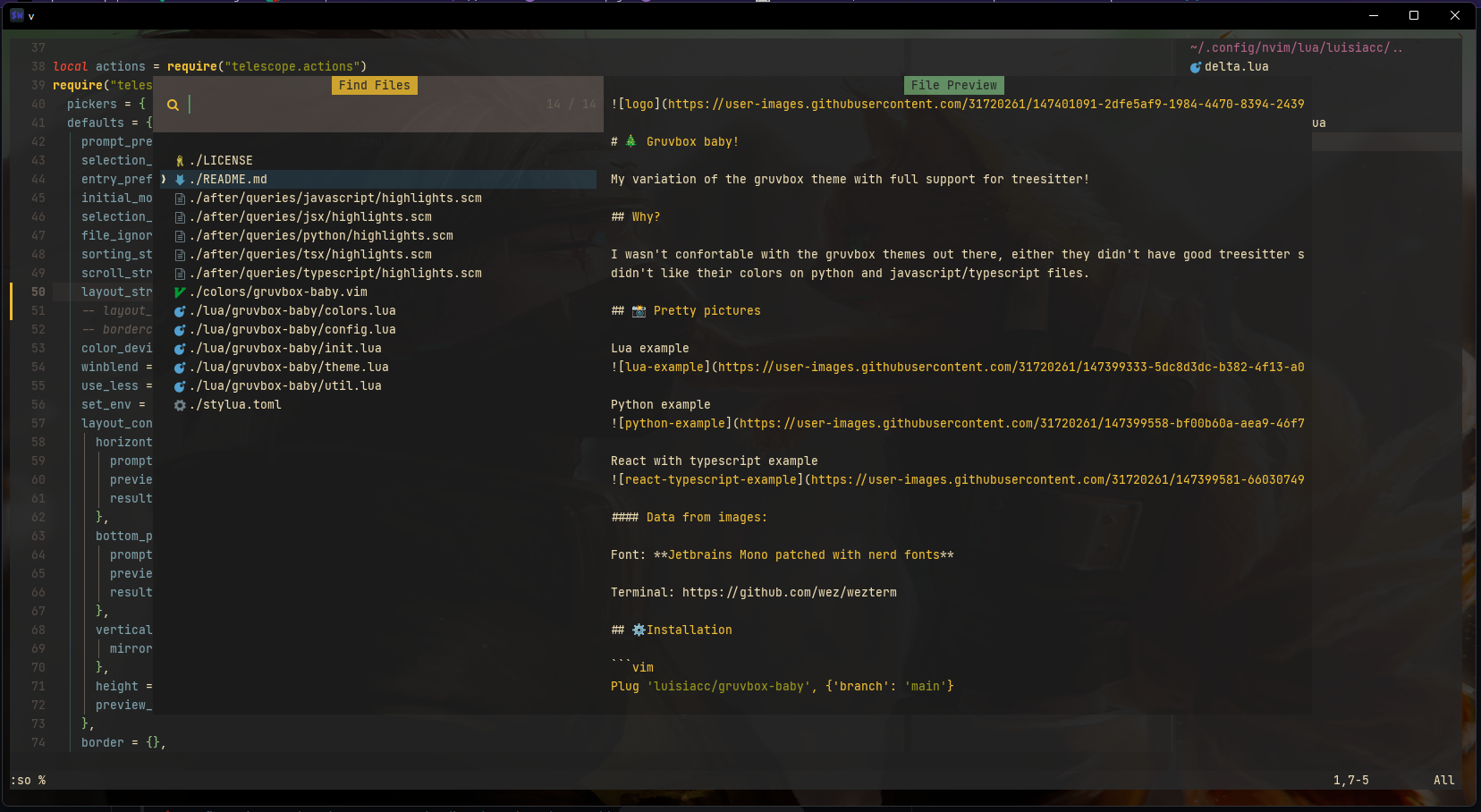Click the 'Data from images:' heading

tap(690, 518)
